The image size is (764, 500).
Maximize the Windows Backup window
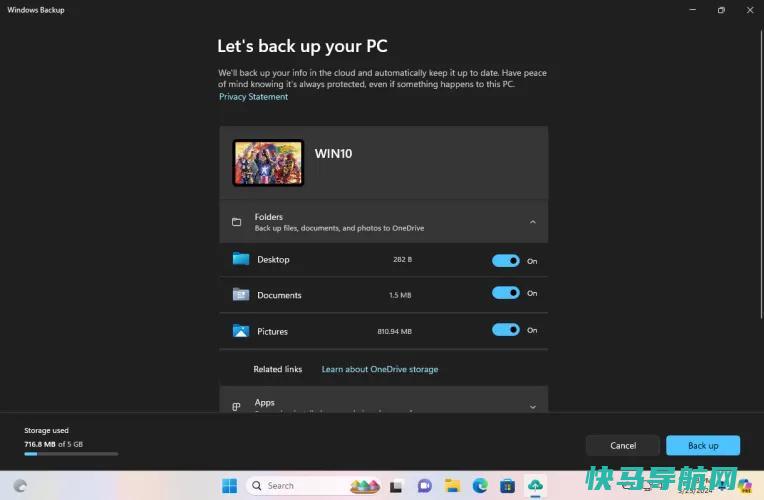pos(721,10)
